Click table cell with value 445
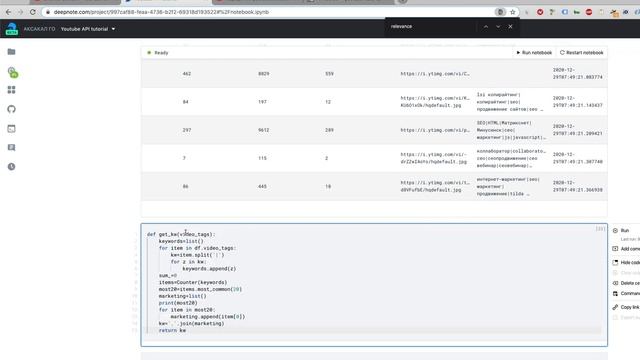This screenshot has width=640, height=360. click(262, 187)
